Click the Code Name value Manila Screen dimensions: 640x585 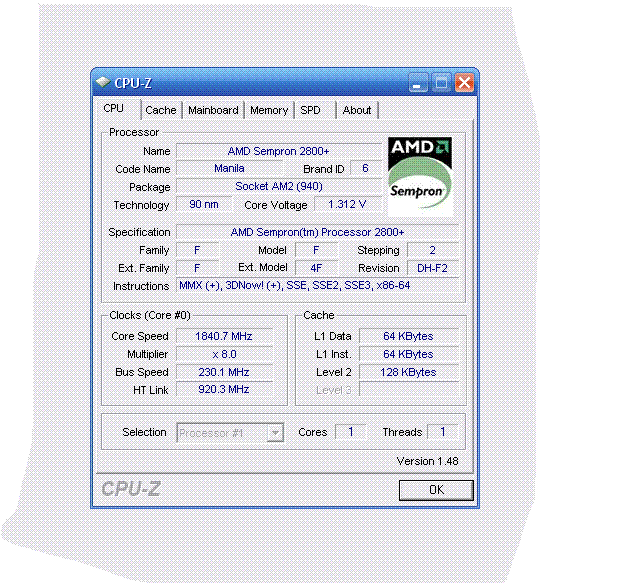pos(229,169)
